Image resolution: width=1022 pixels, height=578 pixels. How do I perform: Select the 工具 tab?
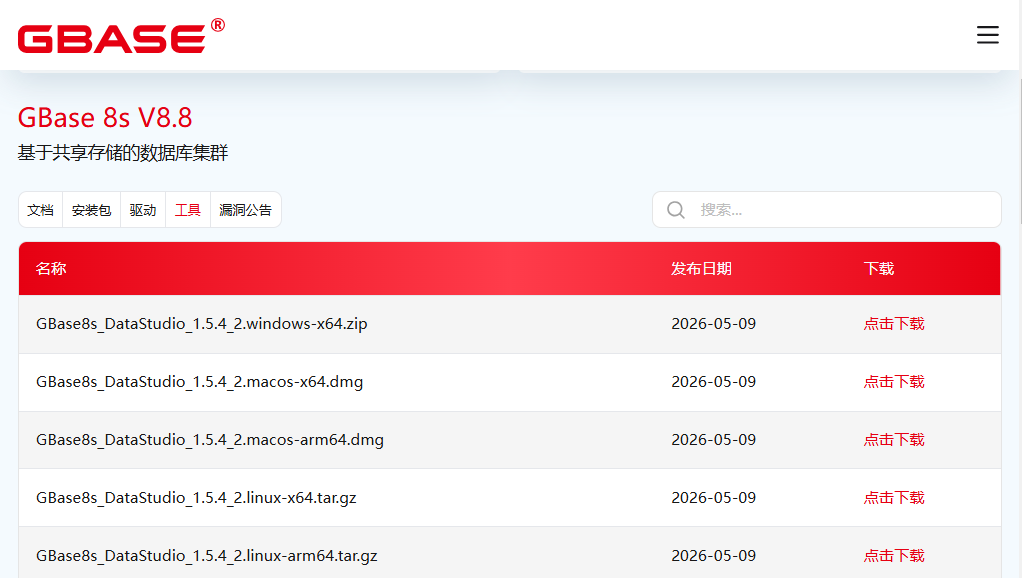click(188, 210)
